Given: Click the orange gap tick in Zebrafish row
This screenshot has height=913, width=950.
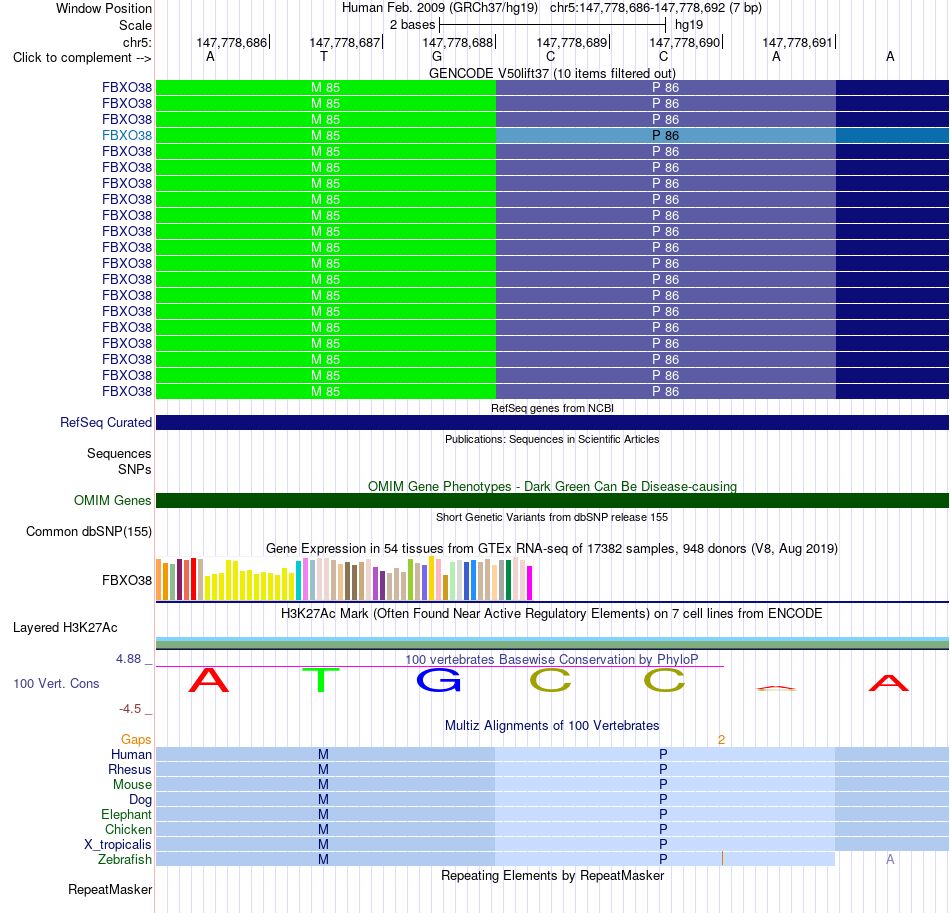Looking at the screenshot, I should pos(722,858).
